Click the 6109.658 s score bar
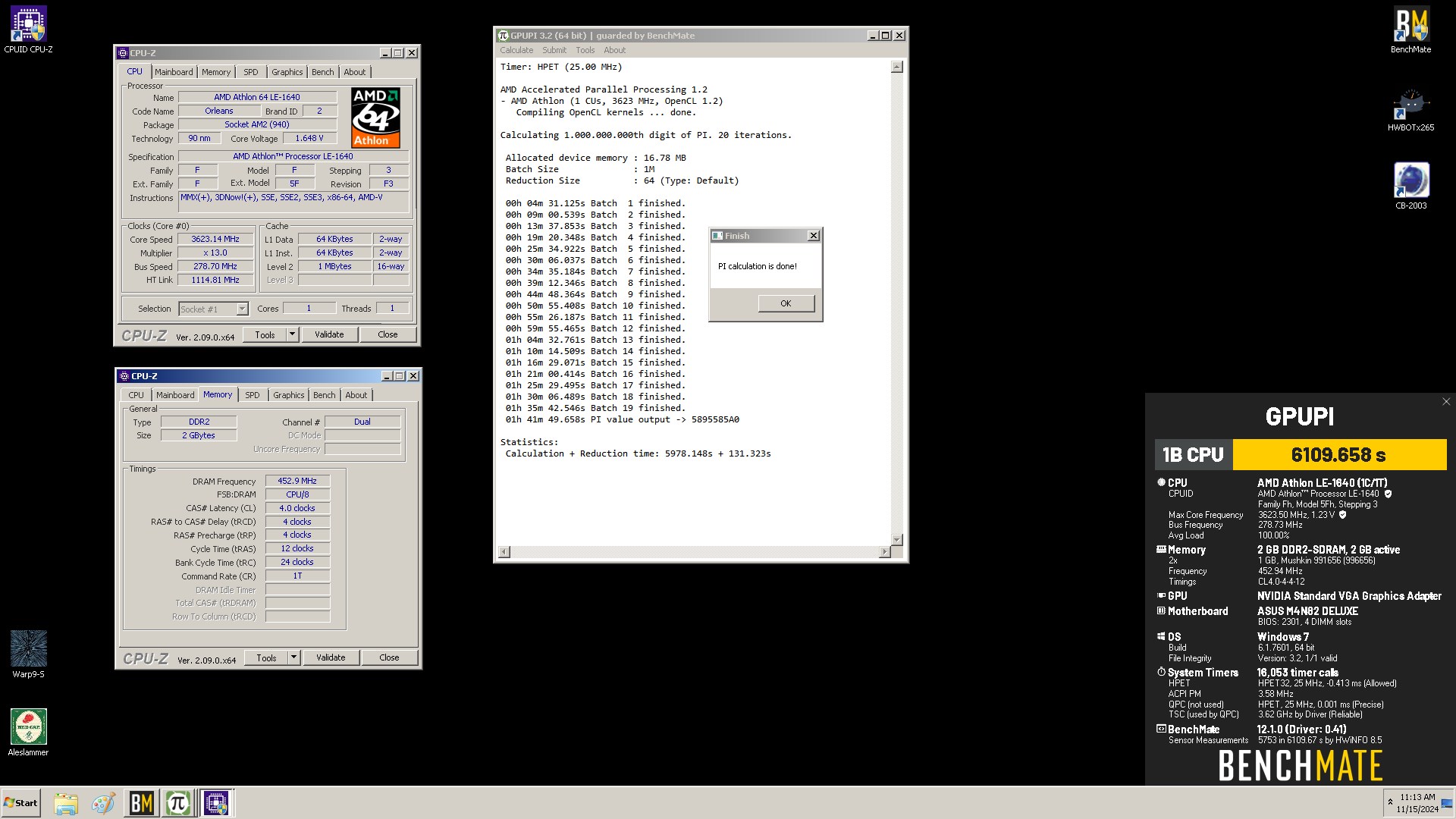1456x819 pixels. pos(1339,455)
